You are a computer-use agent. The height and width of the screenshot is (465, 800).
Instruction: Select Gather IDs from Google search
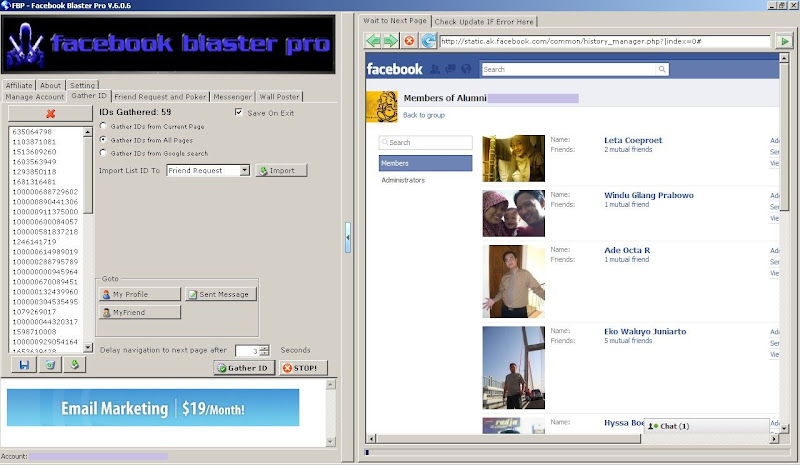click(104, 153)
